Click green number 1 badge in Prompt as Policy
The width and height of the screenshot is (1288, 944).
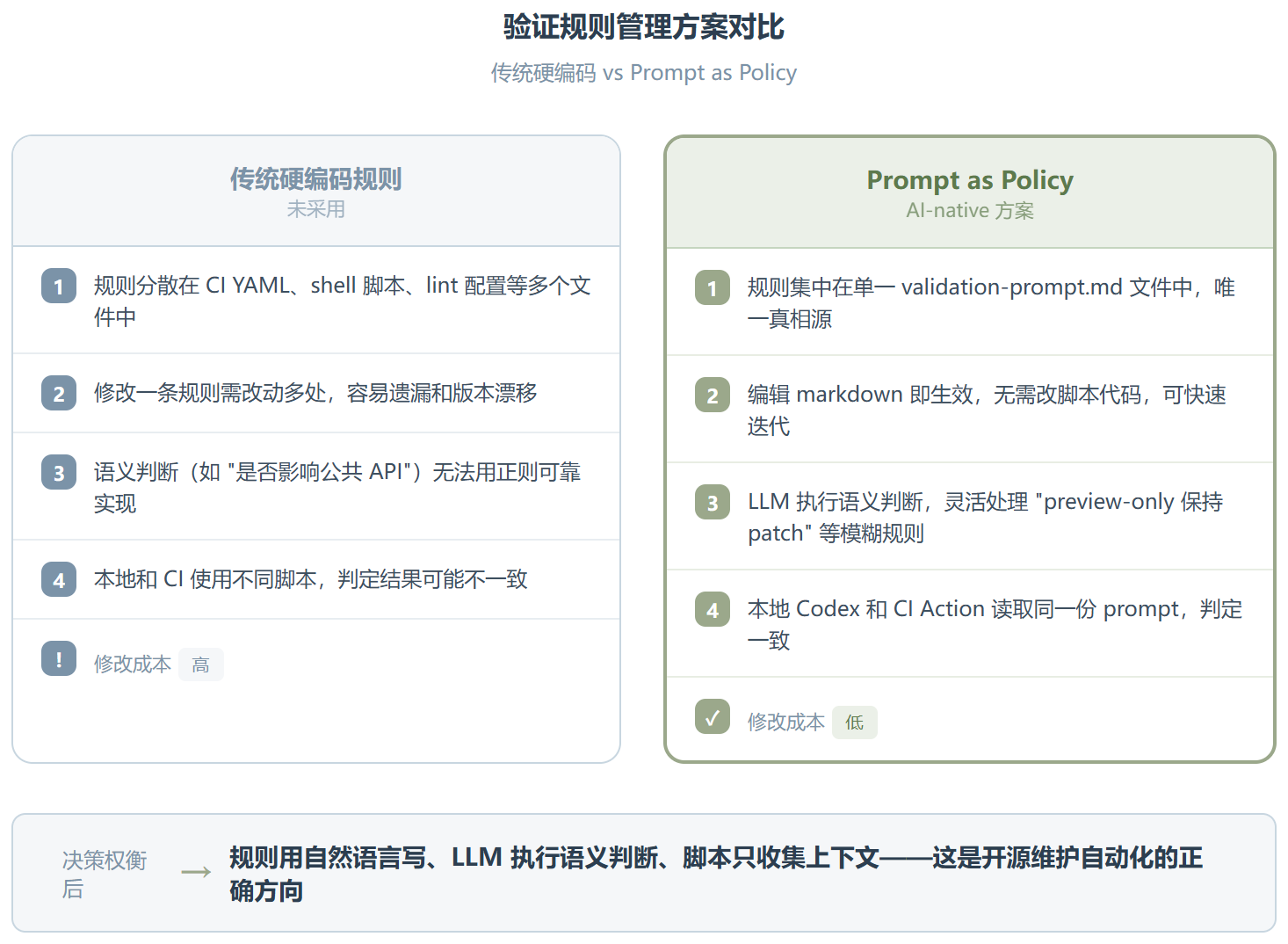click(x=713, y=287)
